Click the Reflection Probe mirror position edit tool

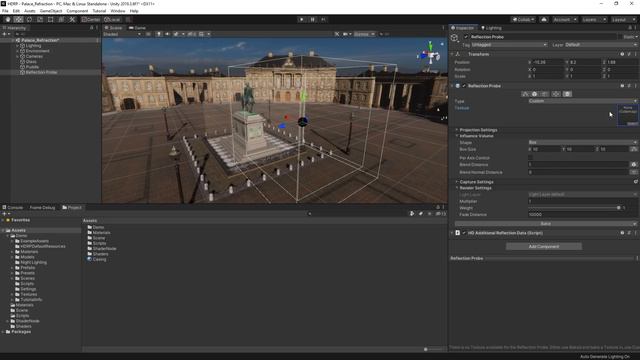pos(556,94)
